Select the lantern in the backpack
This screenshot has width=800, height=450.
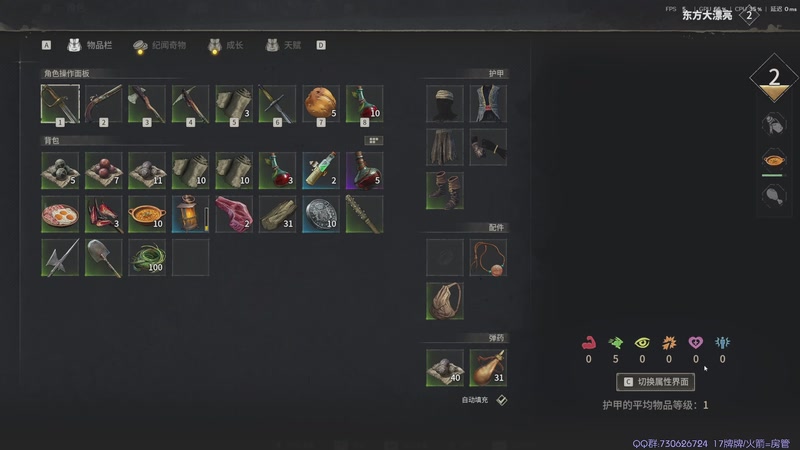pyautogui.click(x=190, y=214)
